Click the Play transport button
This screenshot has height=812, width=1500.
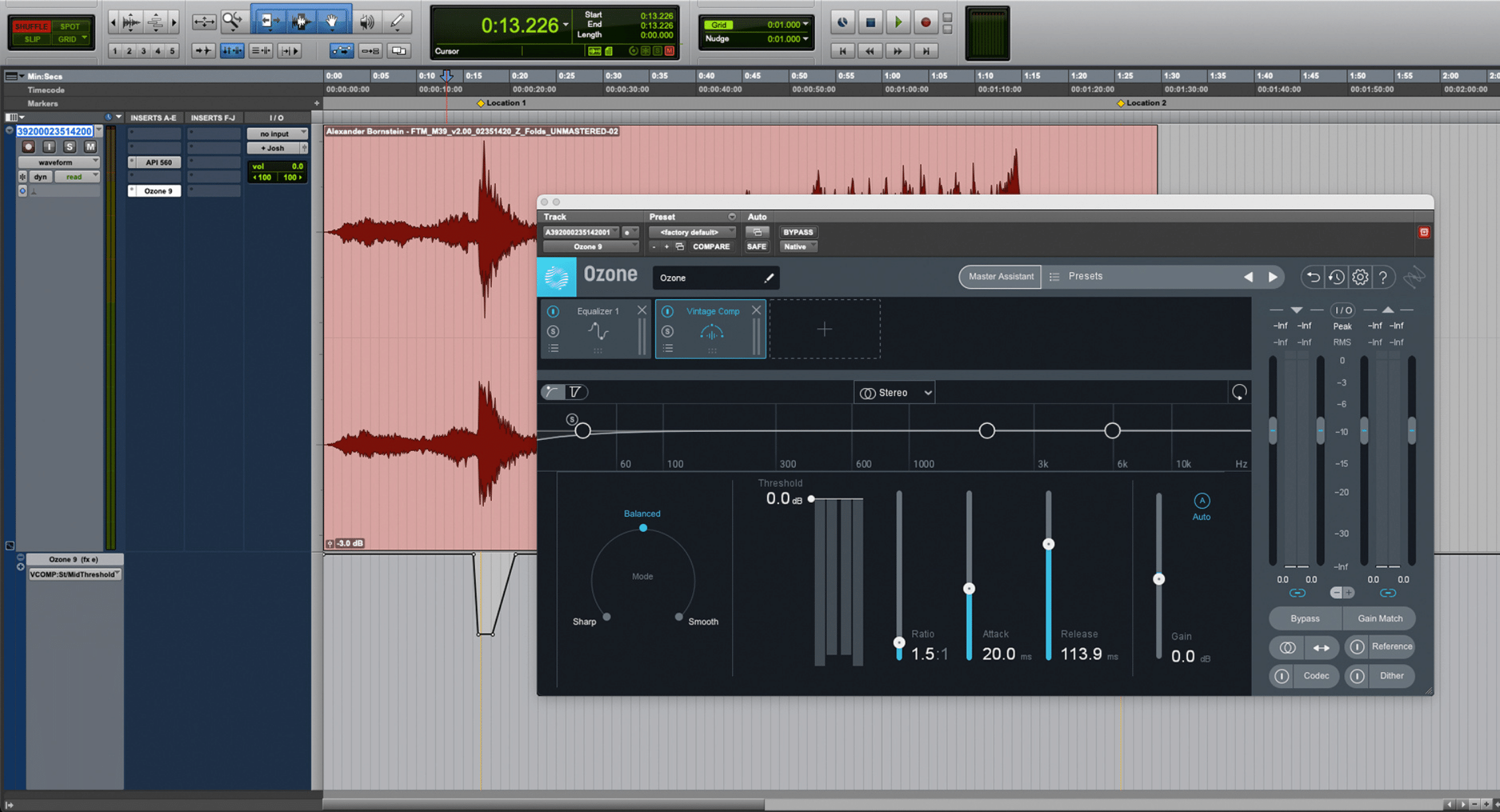[x=898, y=22]
